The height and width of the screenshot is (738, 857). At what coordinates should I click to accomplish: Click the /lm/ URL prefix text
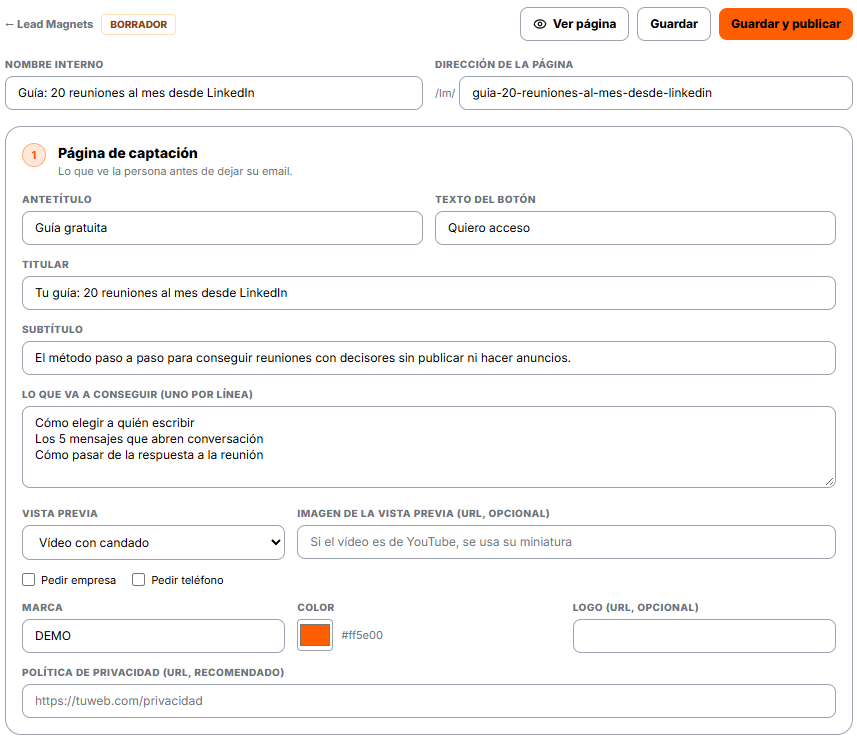pyautogui.click(x=445, y=93)
